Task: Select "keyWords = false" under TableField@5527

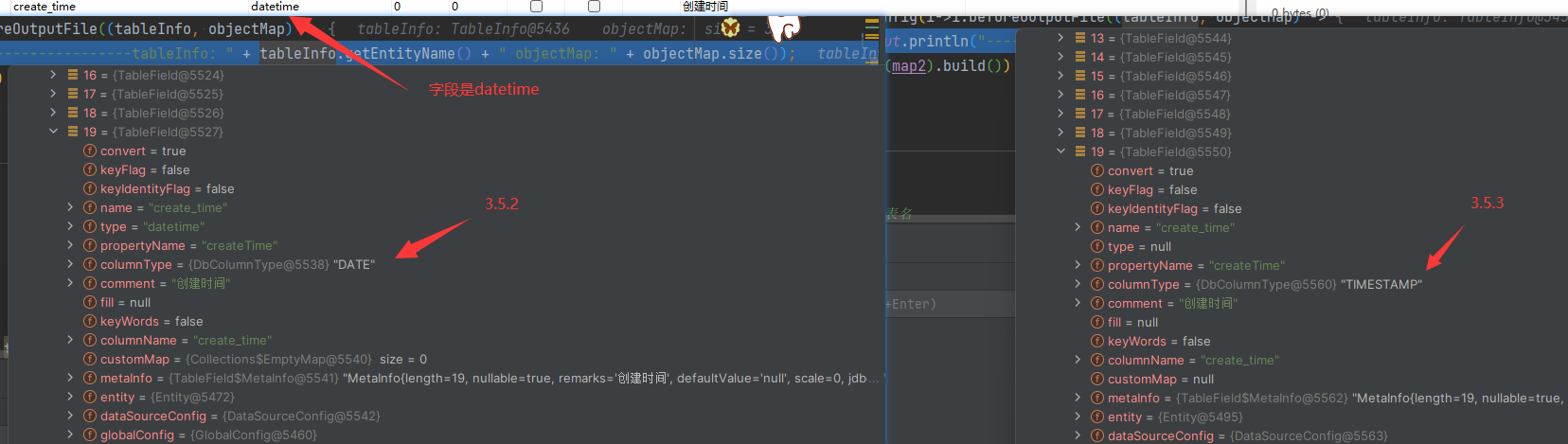Action: tap(151, 321)
